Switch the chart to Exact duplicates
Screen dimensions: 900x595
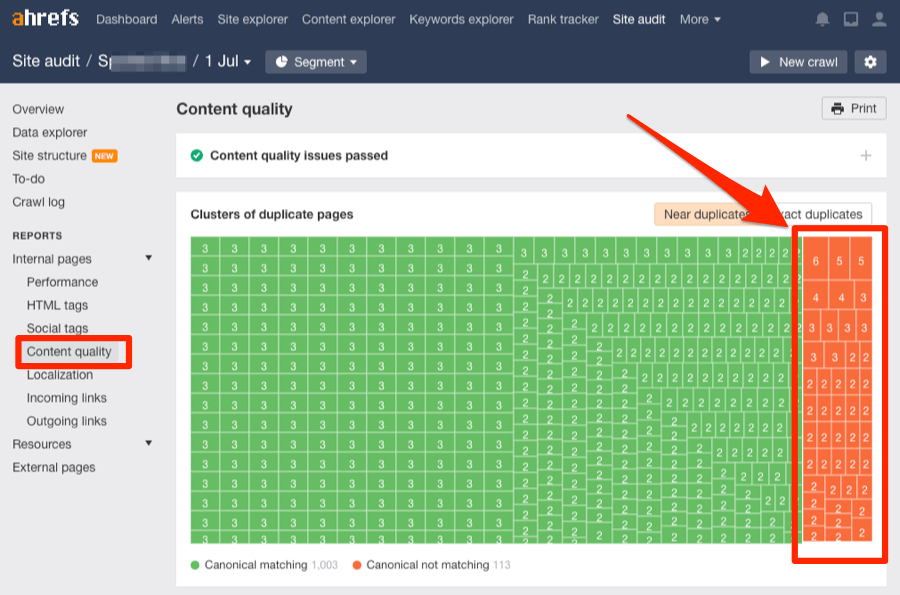[818, 214]
